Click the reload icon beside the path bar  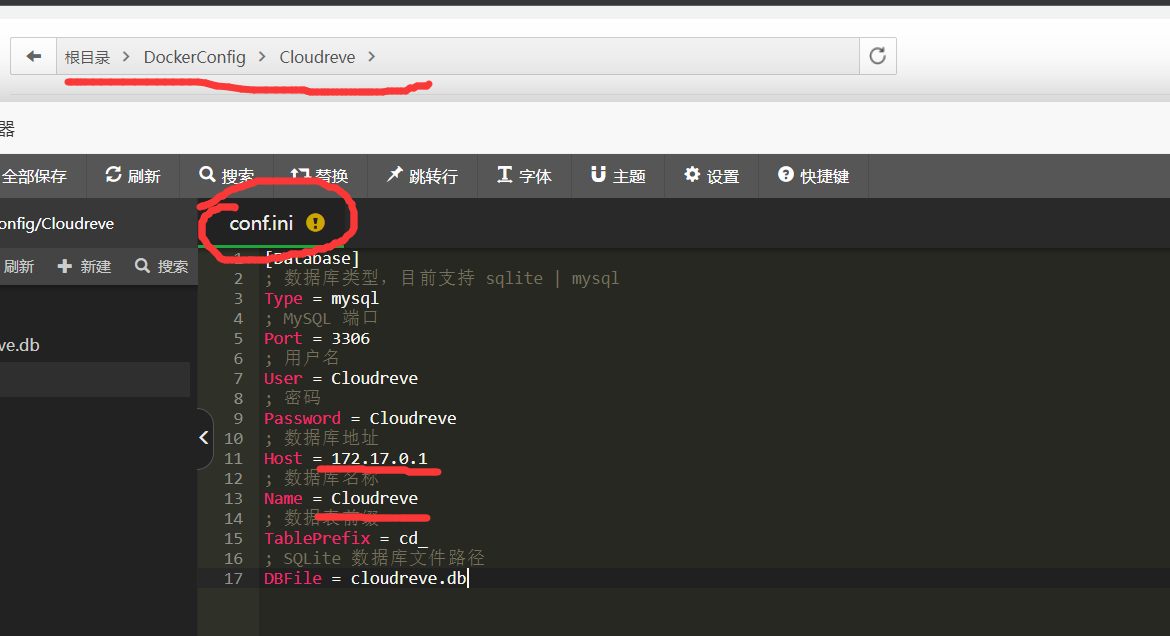[878, 56]
